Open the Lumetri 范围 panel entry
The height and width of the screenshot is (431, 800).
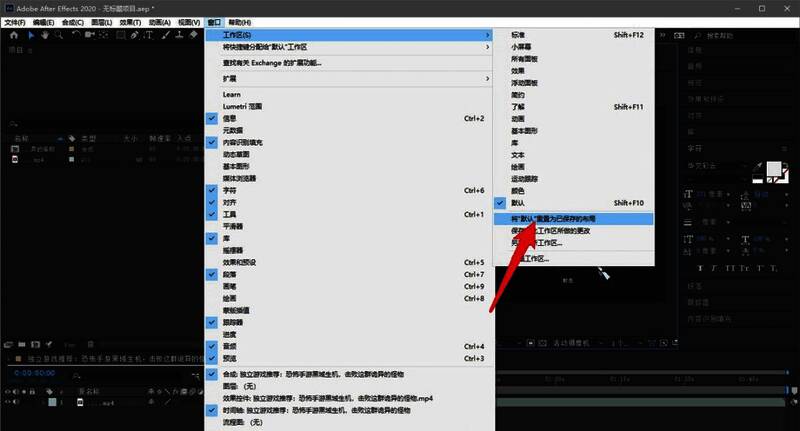click(x=348, y=107)
